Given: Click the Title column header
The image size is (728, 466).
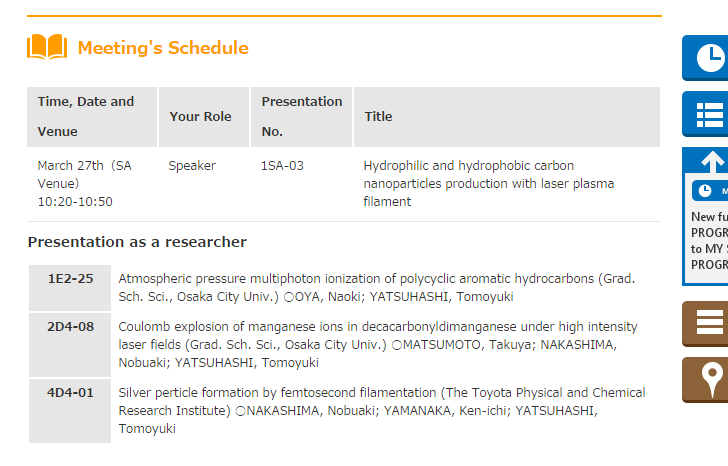Looking at the screenshot, I should 378,116.
